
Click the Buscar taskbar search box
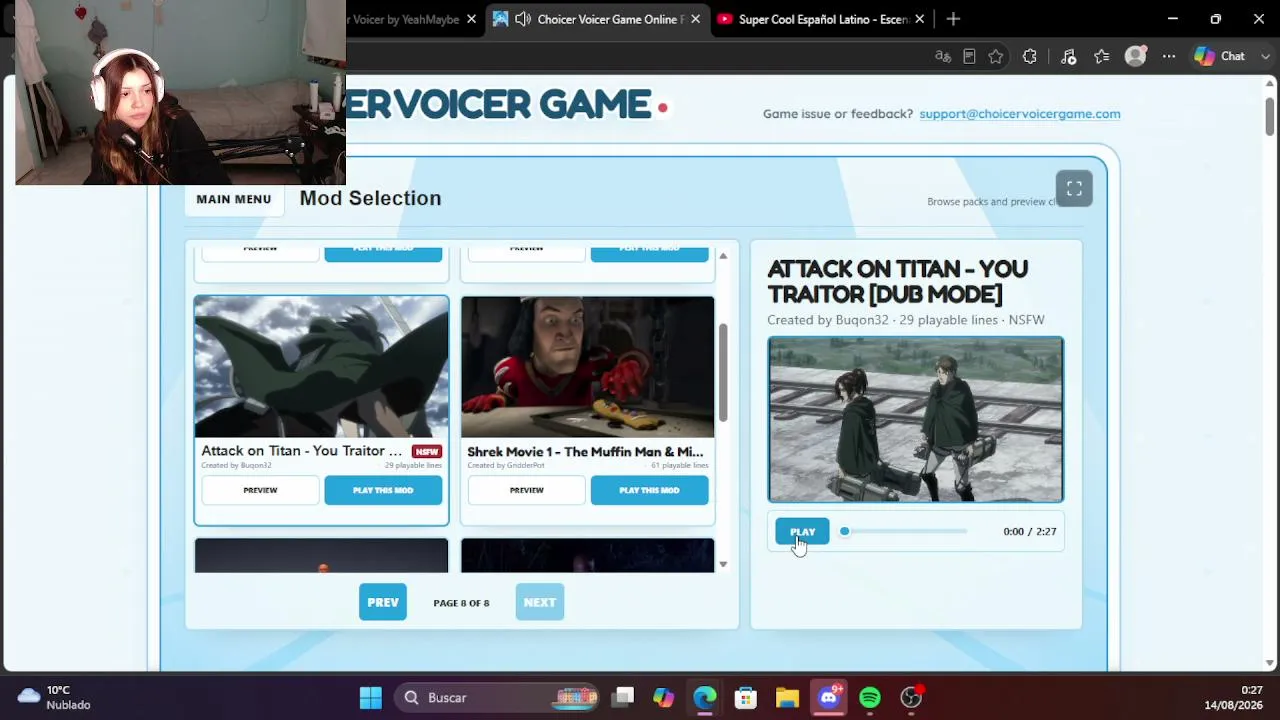click(496, 697)
